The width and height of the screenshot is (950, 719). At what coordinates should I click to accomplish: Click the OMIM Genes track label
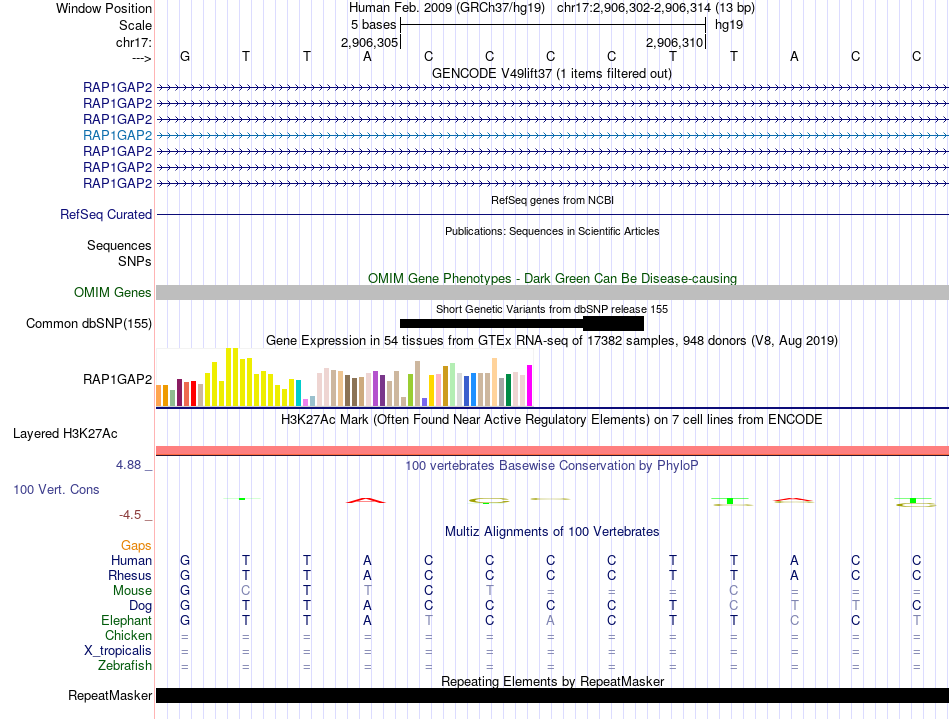(113, 293)
